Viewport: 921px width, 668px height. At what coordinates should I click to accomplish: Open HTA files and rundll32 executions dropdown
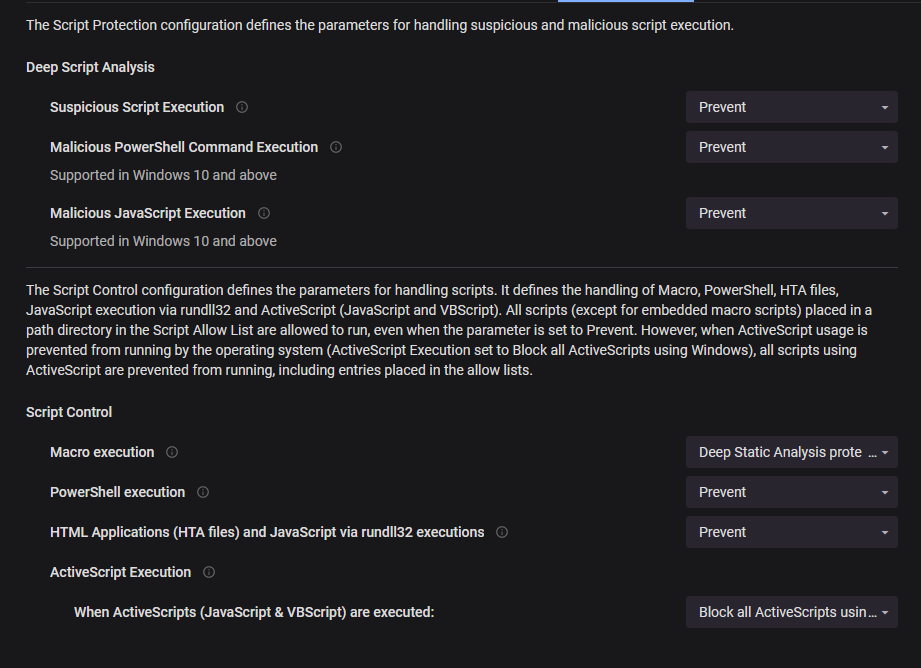[x=791, y=532]
